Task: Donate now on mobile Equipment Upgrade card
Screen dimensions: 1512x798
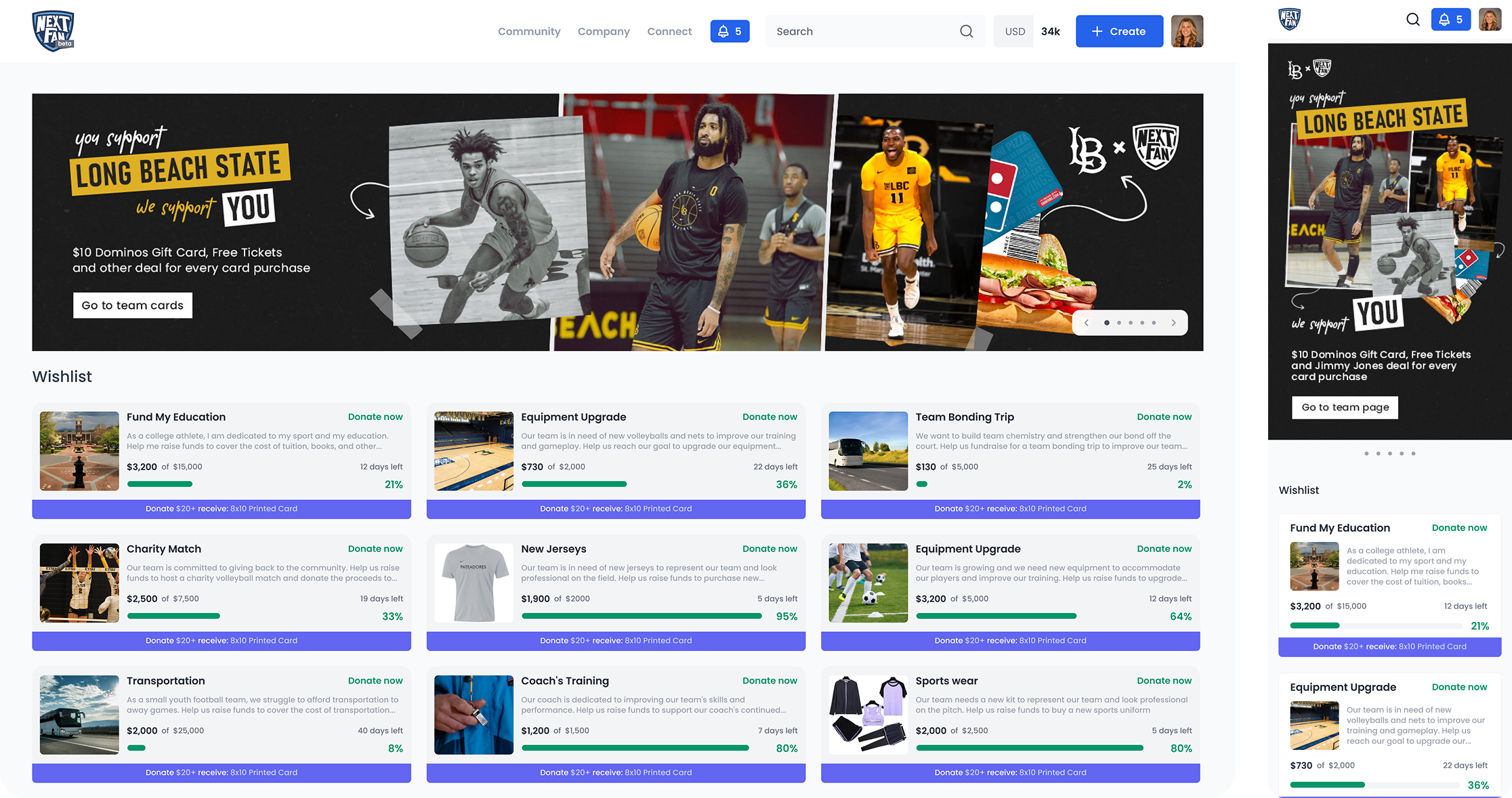Action: (1459, 687)
